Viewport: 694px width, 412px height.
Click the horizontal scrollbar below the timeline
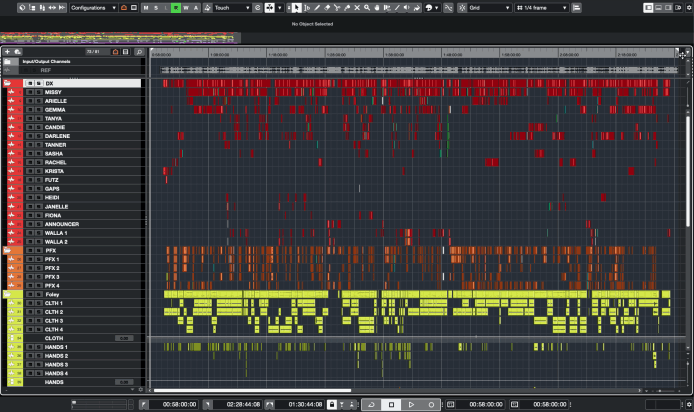(250, 390)
